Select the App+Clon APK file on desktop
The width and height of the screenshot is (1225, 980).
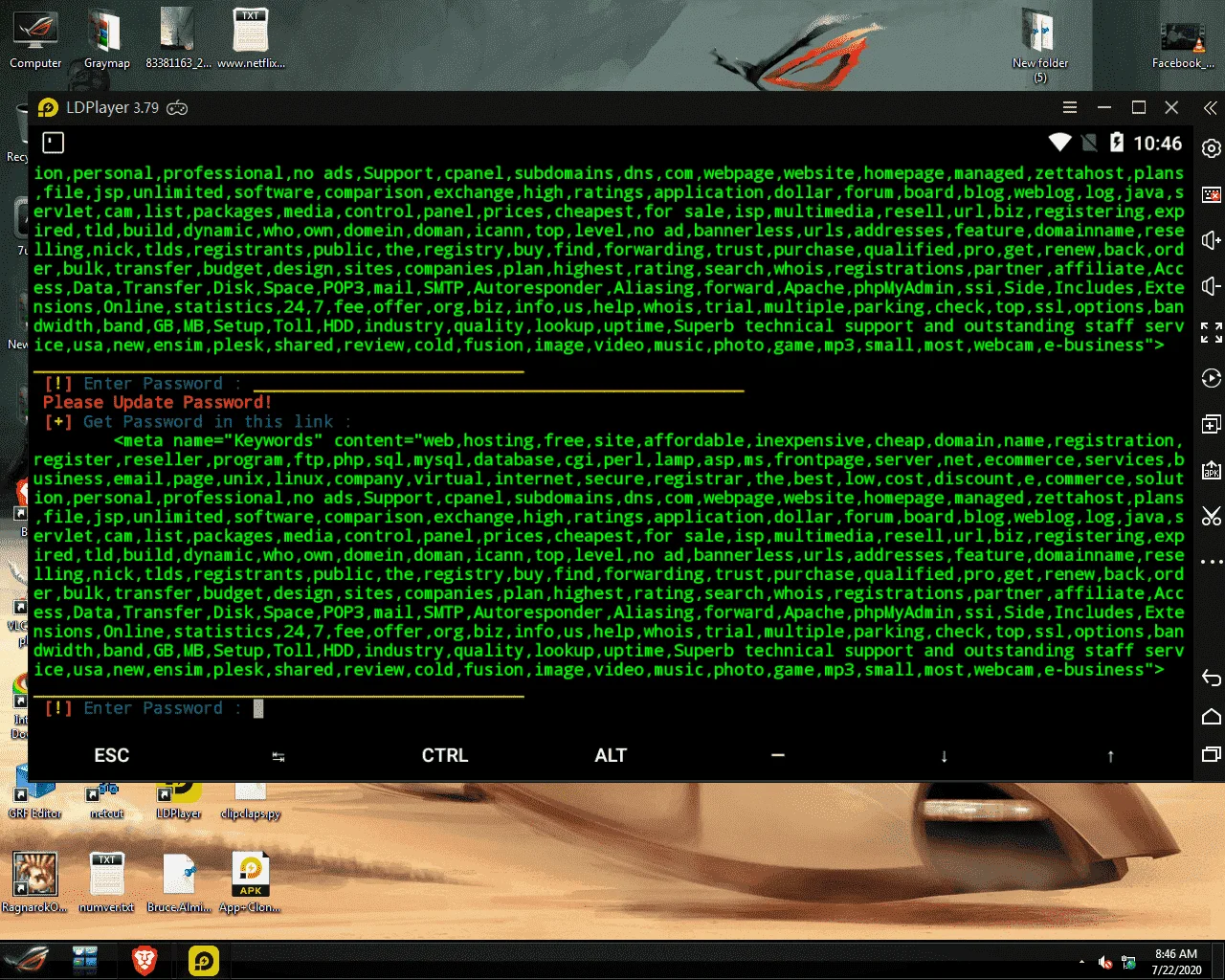(x=251, y=881)
